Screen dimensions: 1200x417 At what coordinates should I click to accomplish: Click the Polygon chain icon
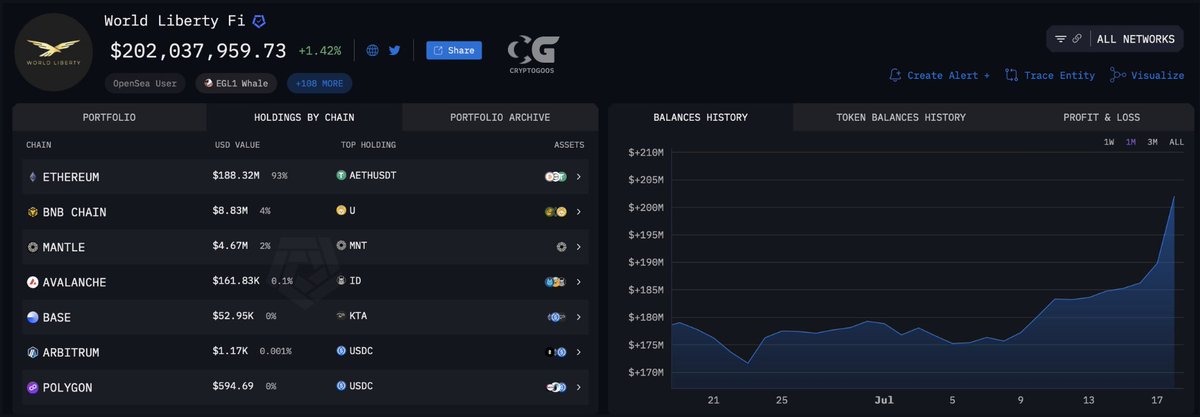(x=32, y=387)
